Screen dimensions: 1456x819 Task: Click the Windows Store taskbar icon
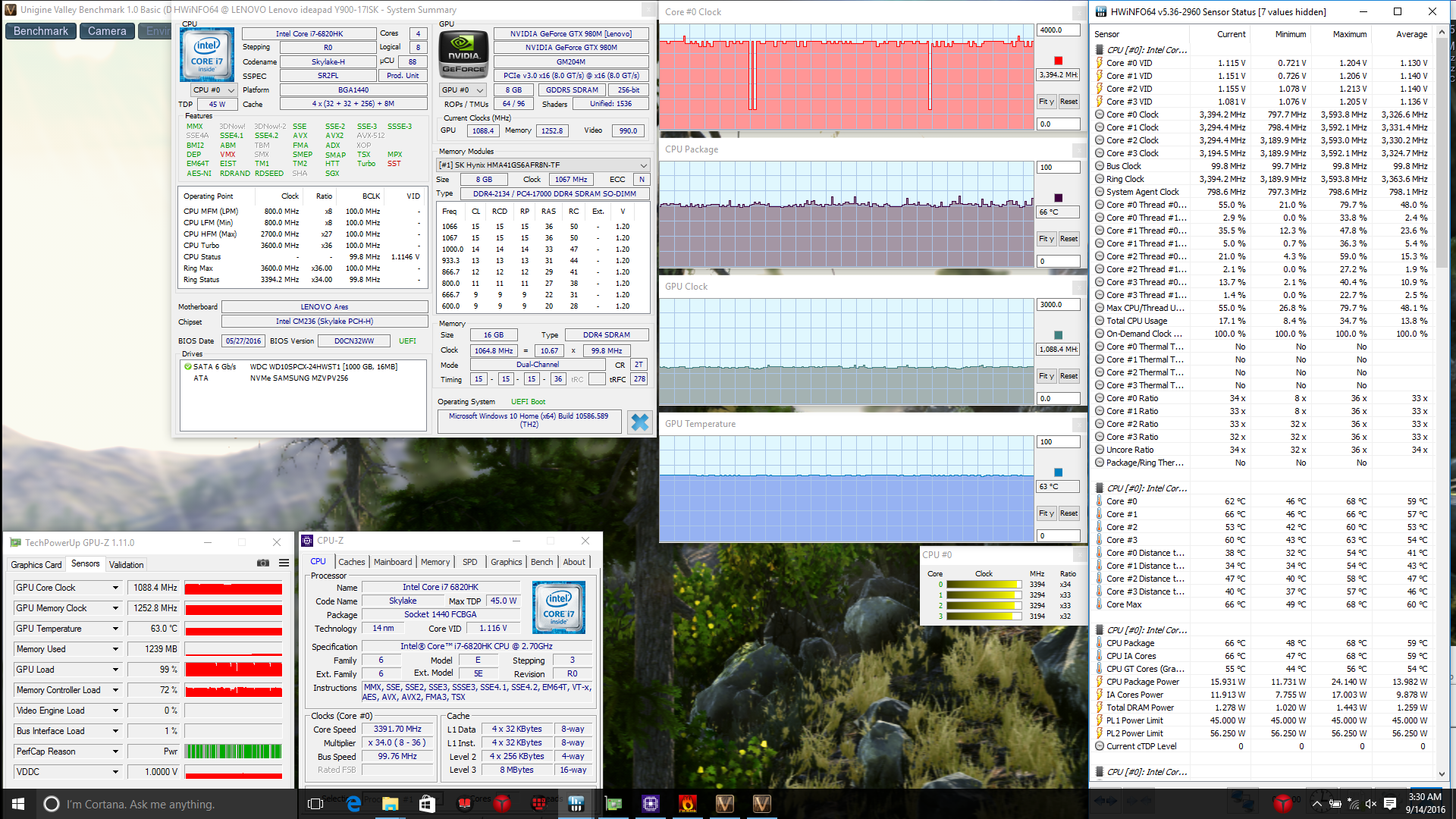(x=426, y=804)
